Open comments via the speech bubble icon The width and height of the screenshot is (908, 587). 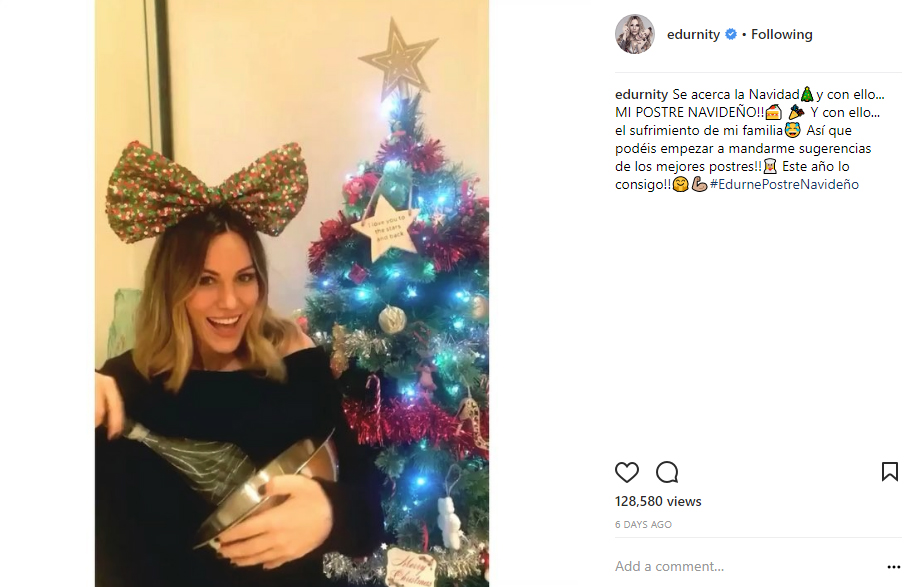point(667,472)
